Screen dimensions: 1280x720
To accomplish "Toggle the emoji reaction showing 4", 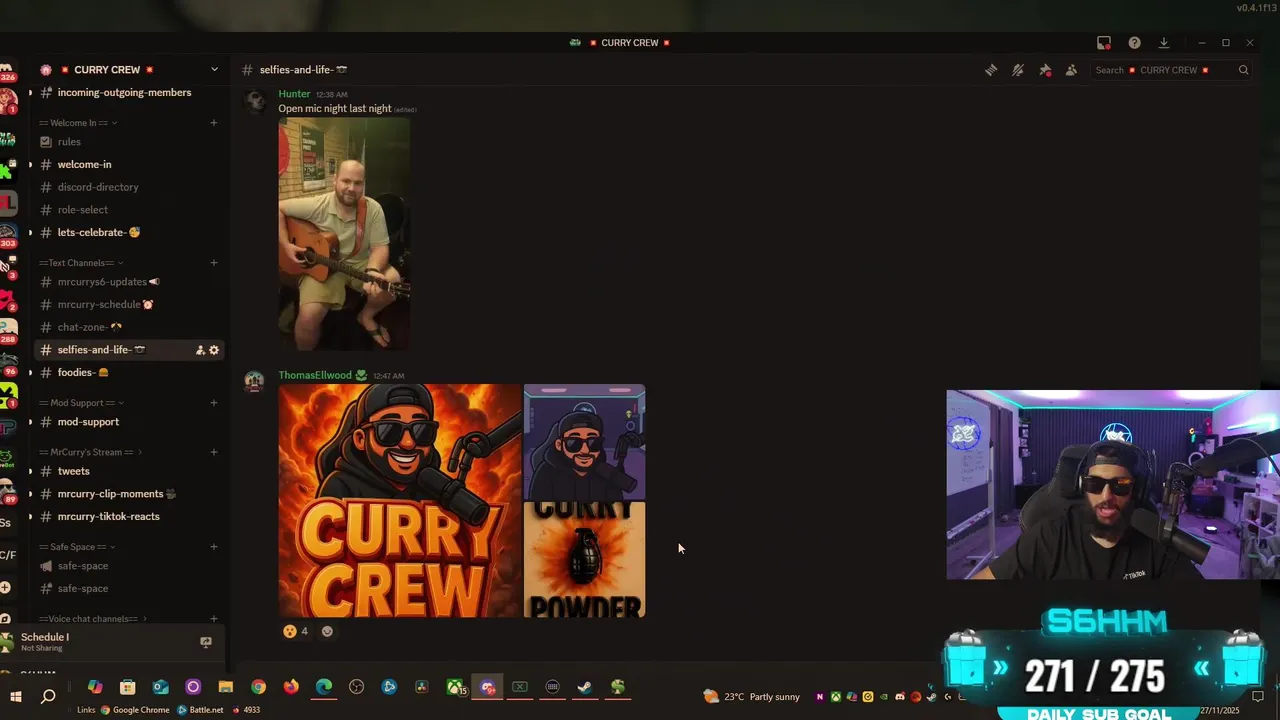I will point(295,631).
